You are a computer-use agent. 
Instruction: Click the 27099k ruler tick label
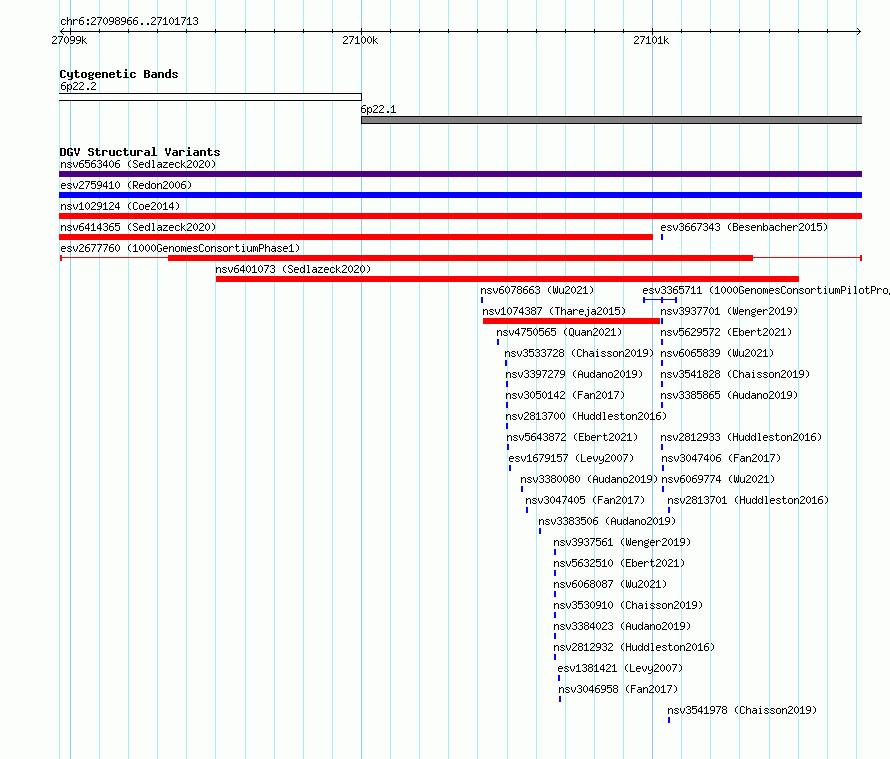(x=69, y=40)
